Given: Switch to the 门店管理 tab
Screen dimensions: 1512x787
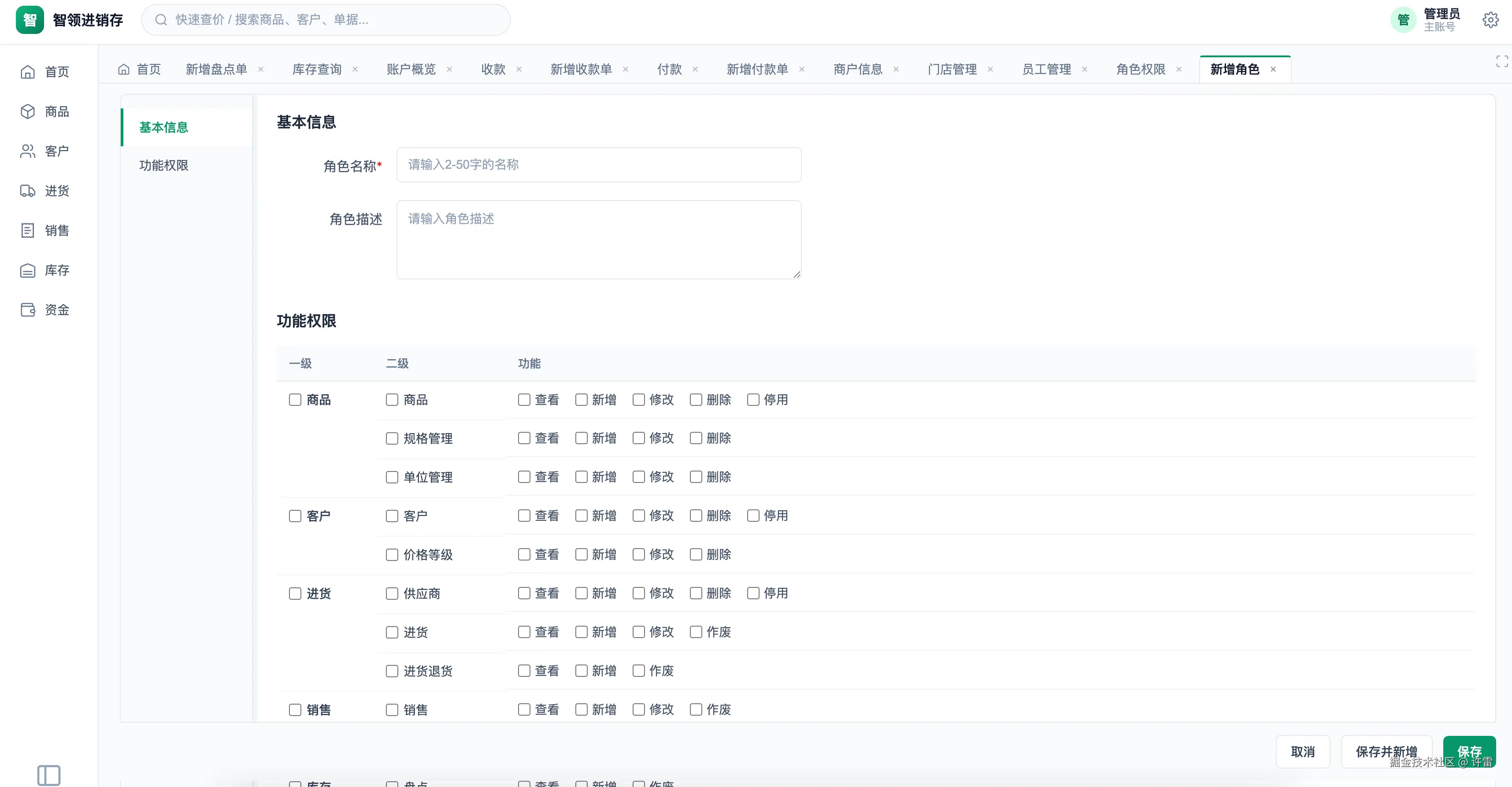Looking at the screenshot, I should [952, 69].
